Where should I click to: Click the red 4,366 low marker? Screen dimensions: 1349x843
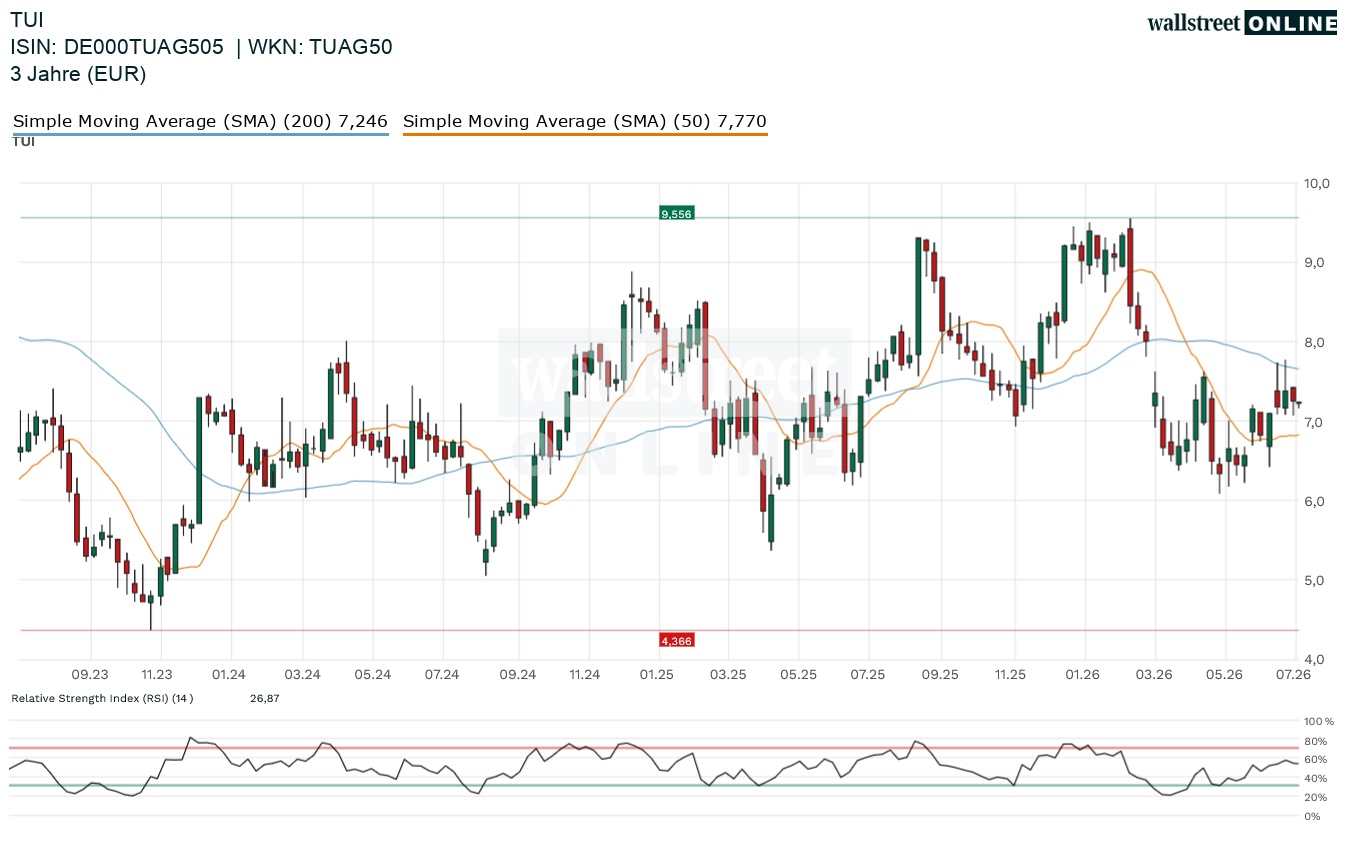[677, 640]
